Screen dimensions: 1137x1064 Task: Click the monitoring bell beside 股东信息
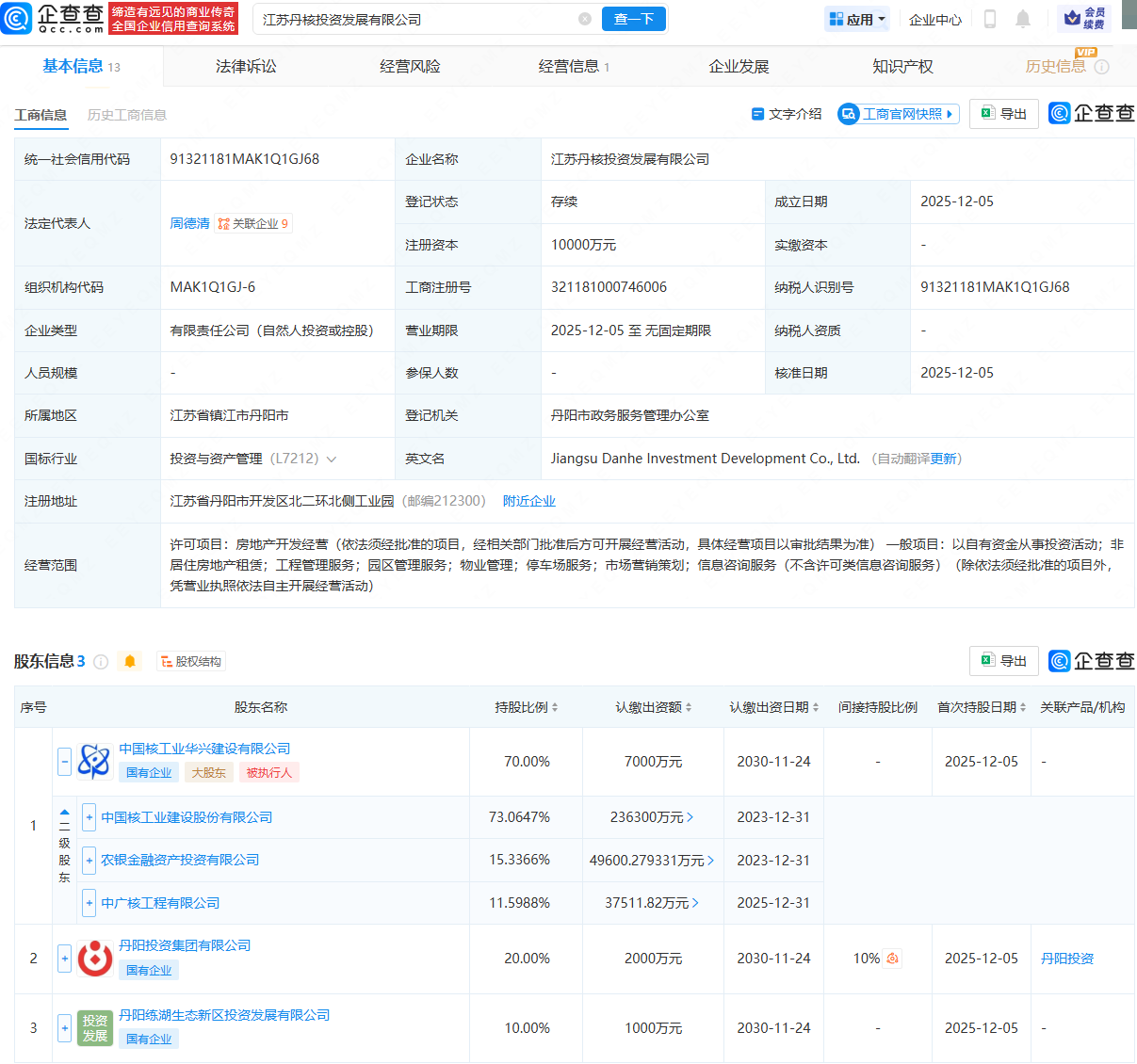point(129,661)
